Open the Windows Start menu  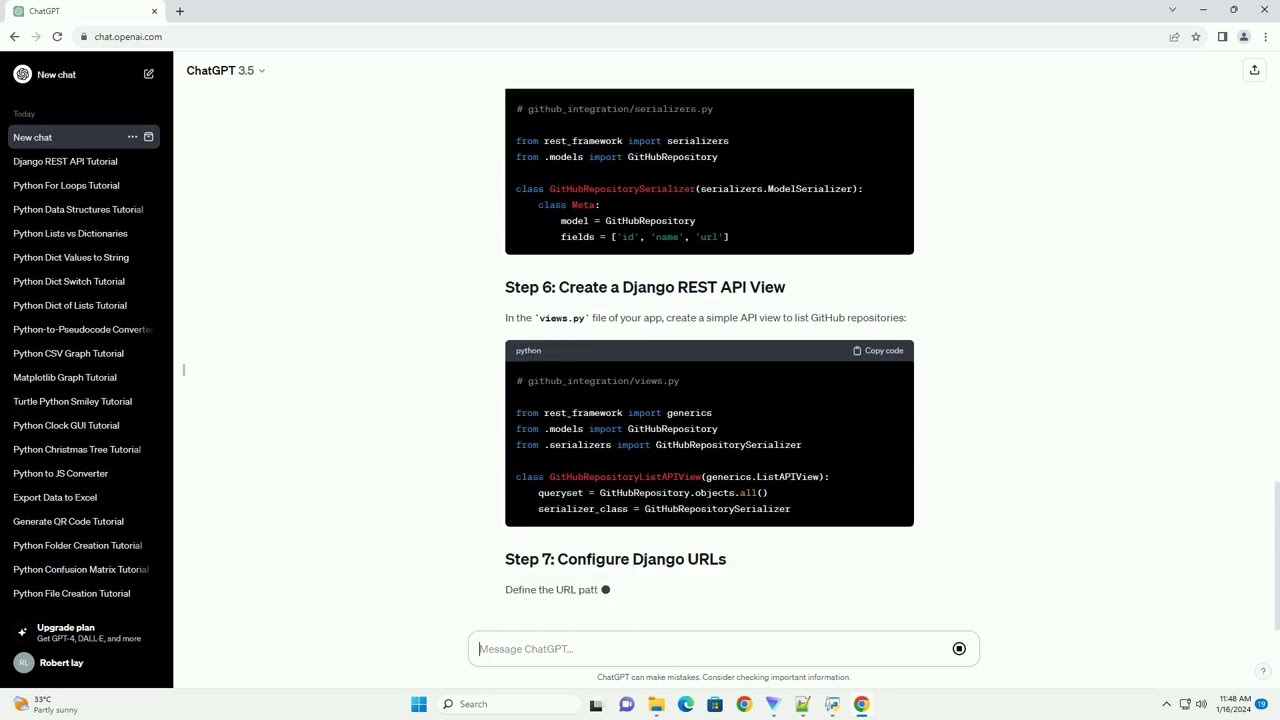coord(419,704)
